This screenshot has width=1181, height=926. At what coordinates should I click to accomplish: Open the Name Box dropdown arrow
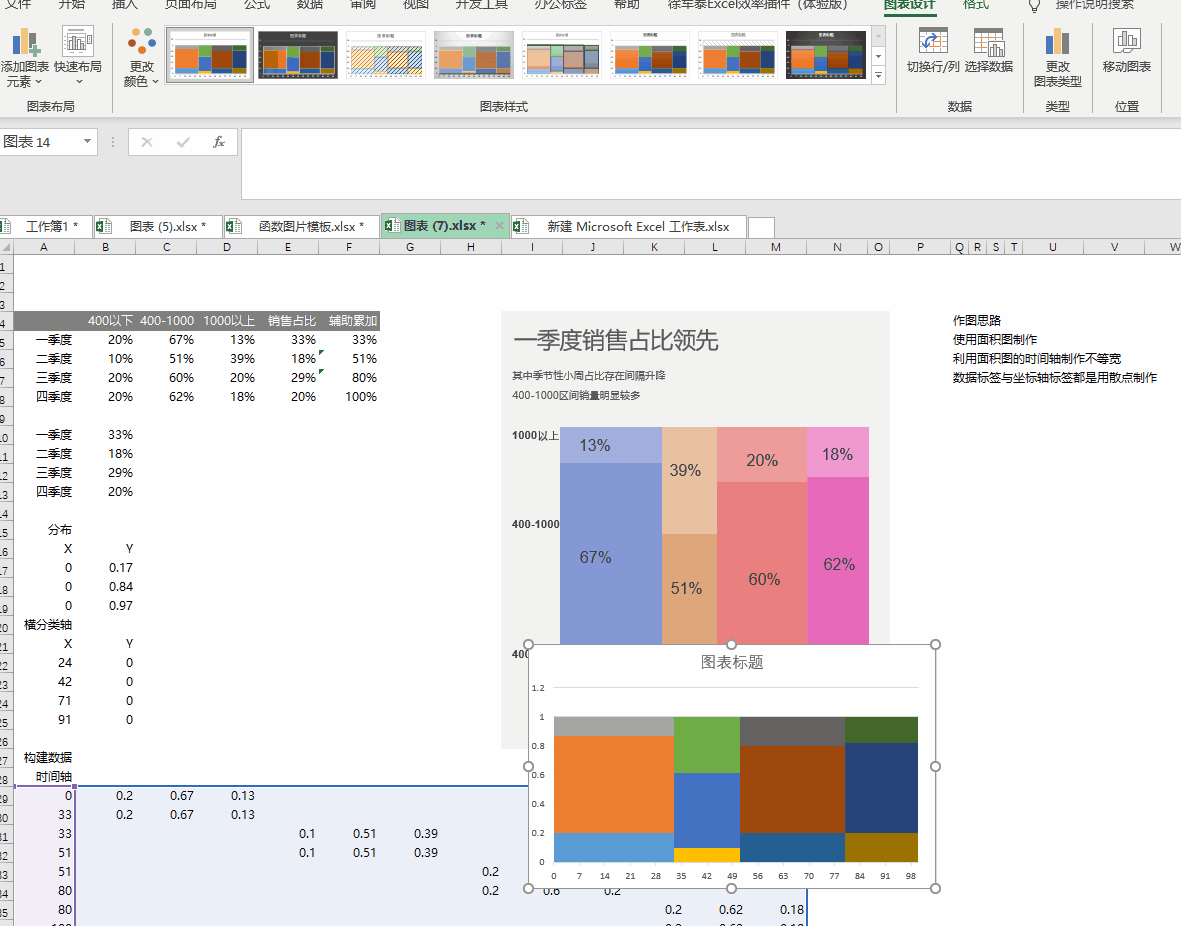click(x=87, y=142)
